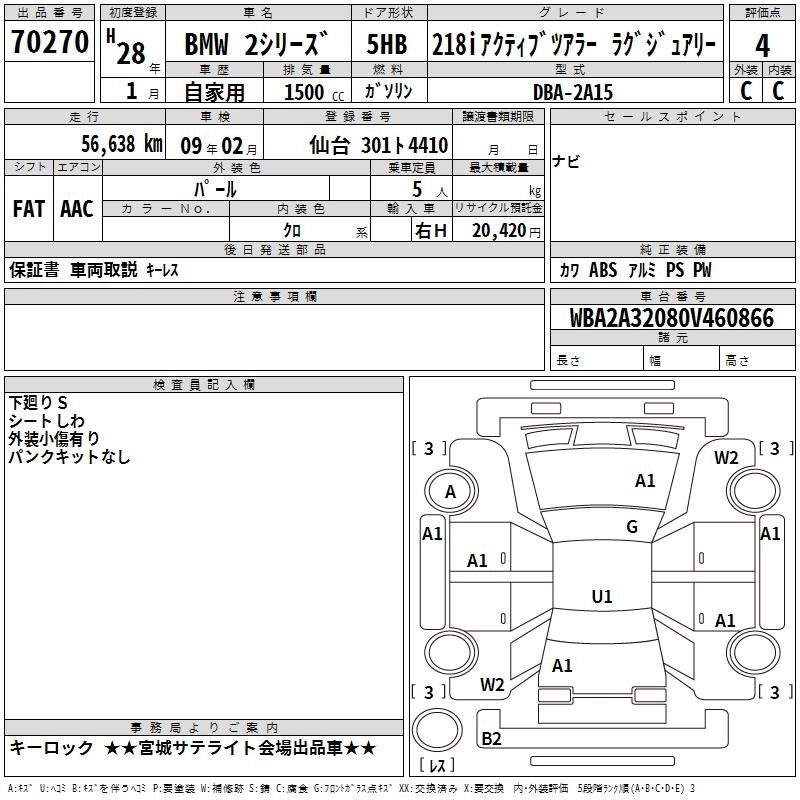Select the 高さ dimension field
800x800 pixels.
coord(758,360)
